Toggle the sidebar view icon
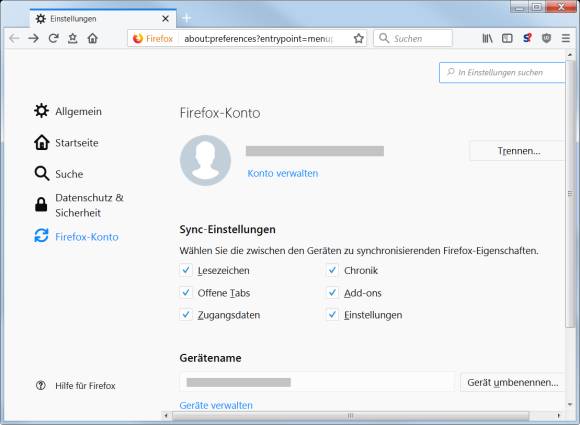580x425 pixels. [507, 38]
